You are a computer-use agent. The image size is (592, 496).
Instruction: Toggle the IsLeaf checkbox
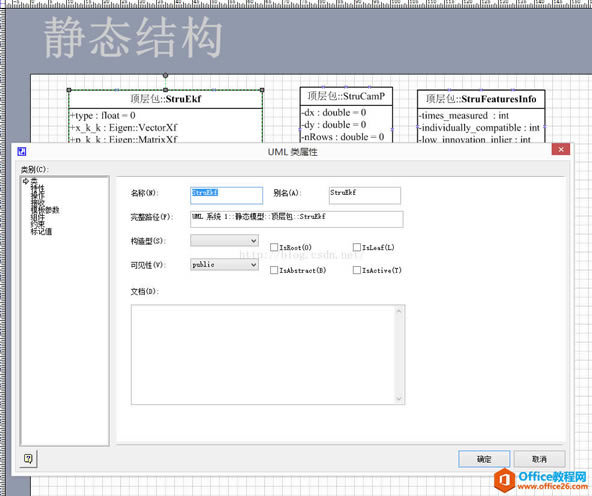(357, 247)
